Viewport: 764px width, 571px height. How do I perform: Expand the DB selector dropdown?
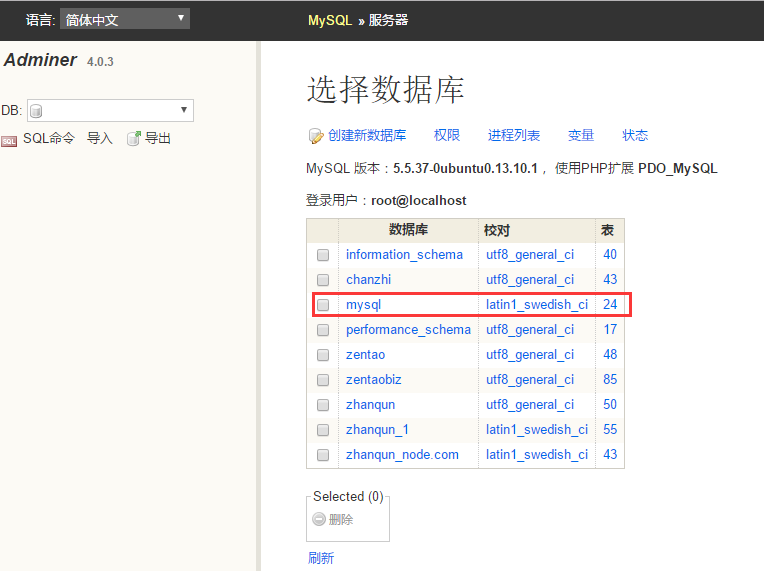[110, 111]
